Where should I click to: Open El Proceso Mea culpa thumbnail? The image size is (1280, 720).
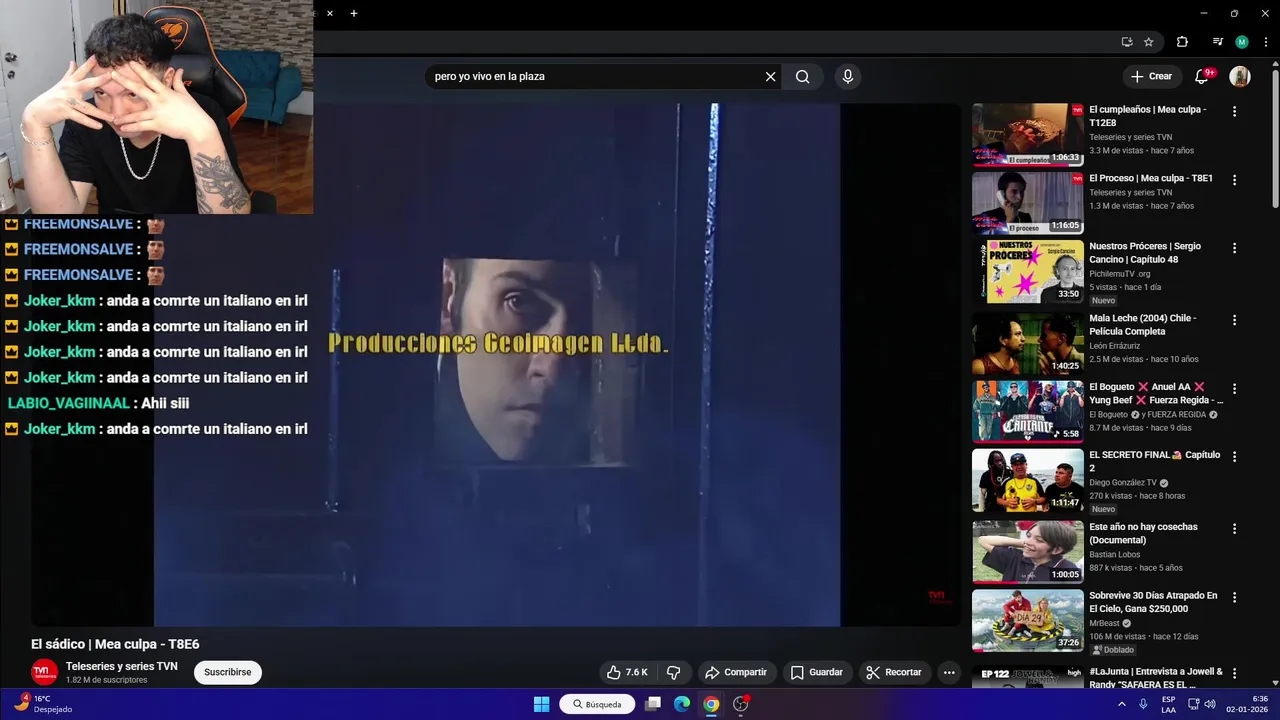(1027, 203)
